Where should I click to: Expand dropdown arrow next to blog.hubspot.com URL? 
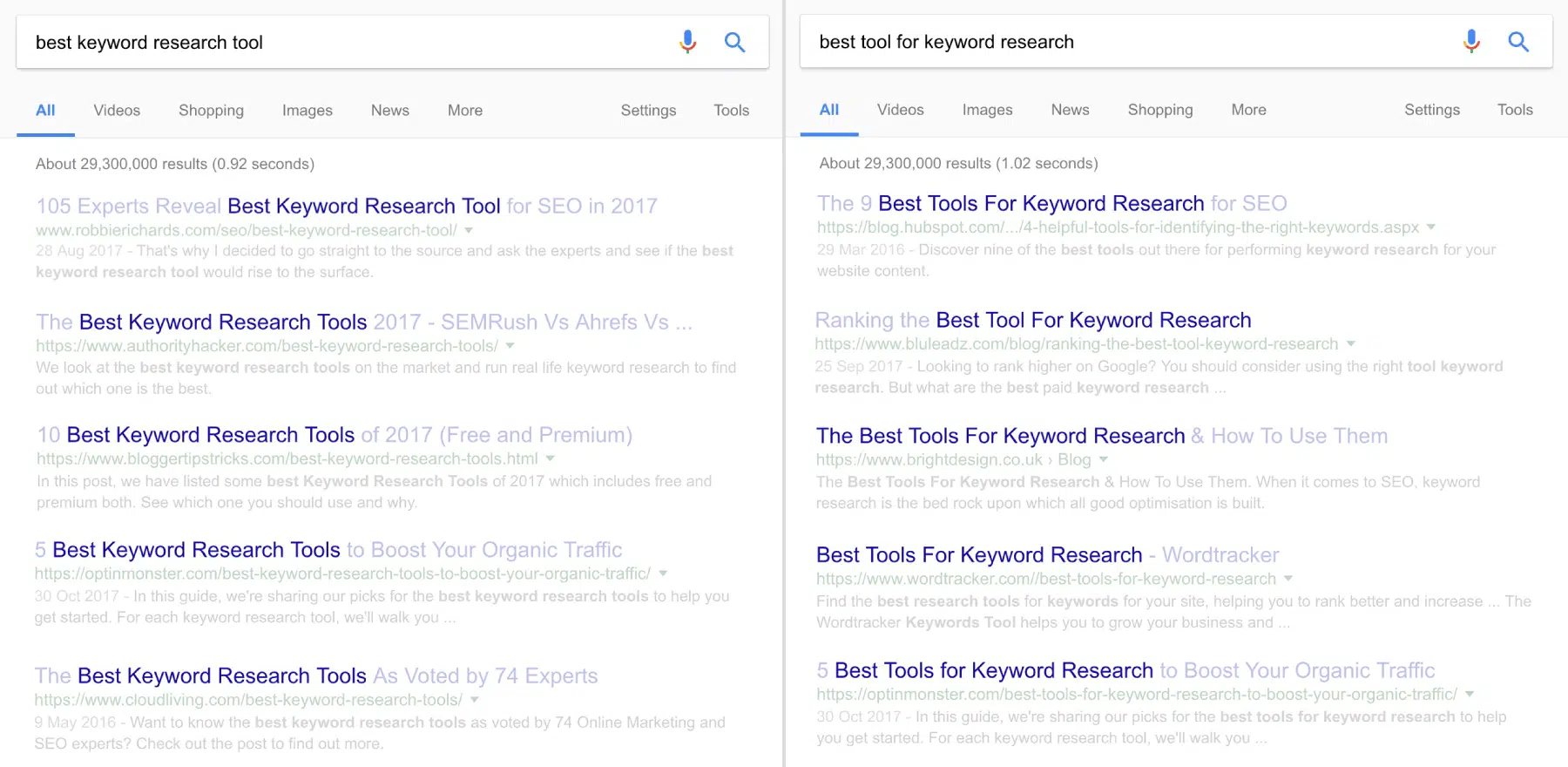pos(1430,227)
